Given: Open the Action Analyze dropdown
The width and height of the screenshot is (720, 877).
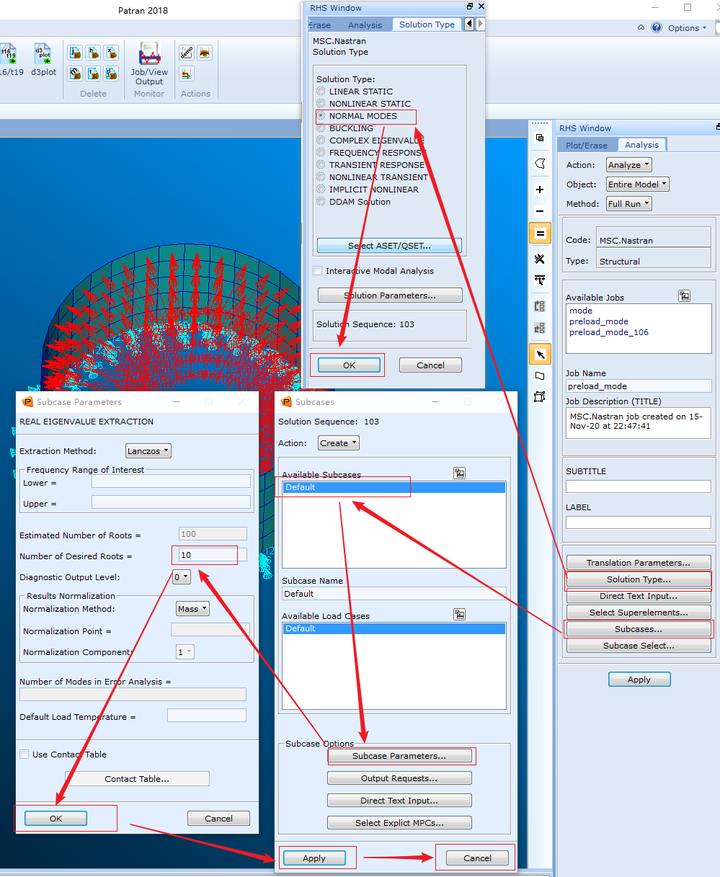Looking at the screenshot, I should pyautogui.click(x=629, y=165).
